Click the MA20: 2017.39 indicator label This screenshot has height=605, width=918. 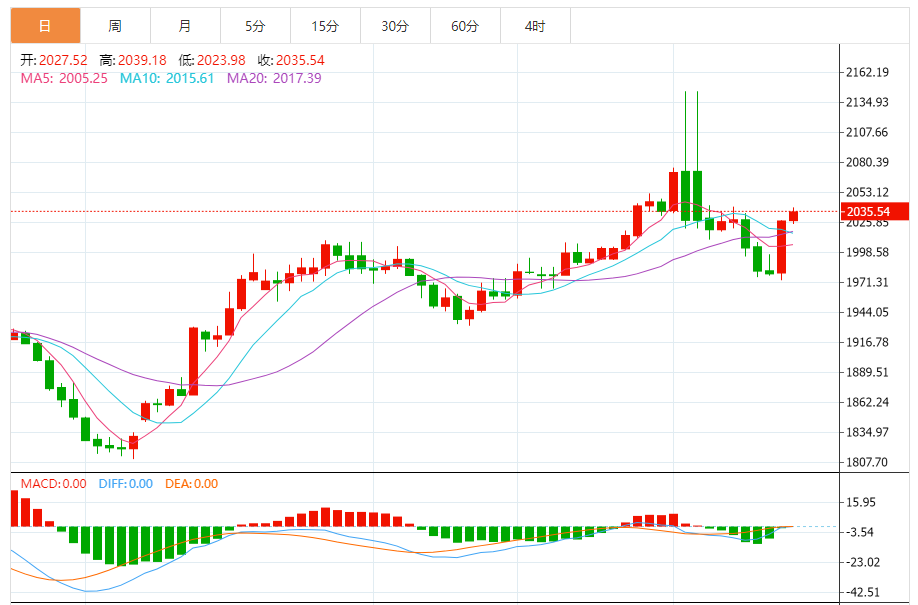tap(274, 78)
